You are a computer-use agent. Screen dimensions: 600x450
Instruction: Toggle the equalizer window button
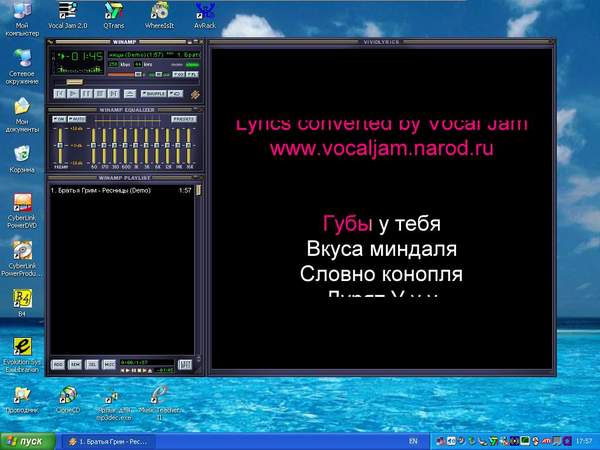click(x=178, y=74)
